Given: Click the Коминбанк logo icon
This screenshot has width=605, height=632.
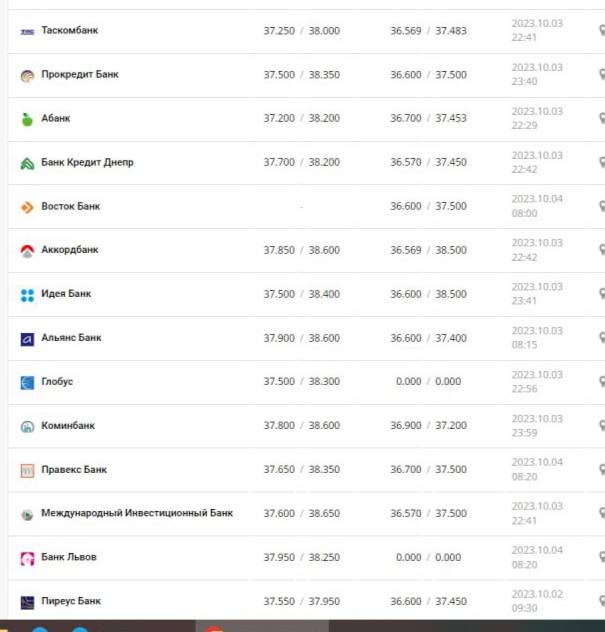Looking at the screenshot, I should [27, 426].
